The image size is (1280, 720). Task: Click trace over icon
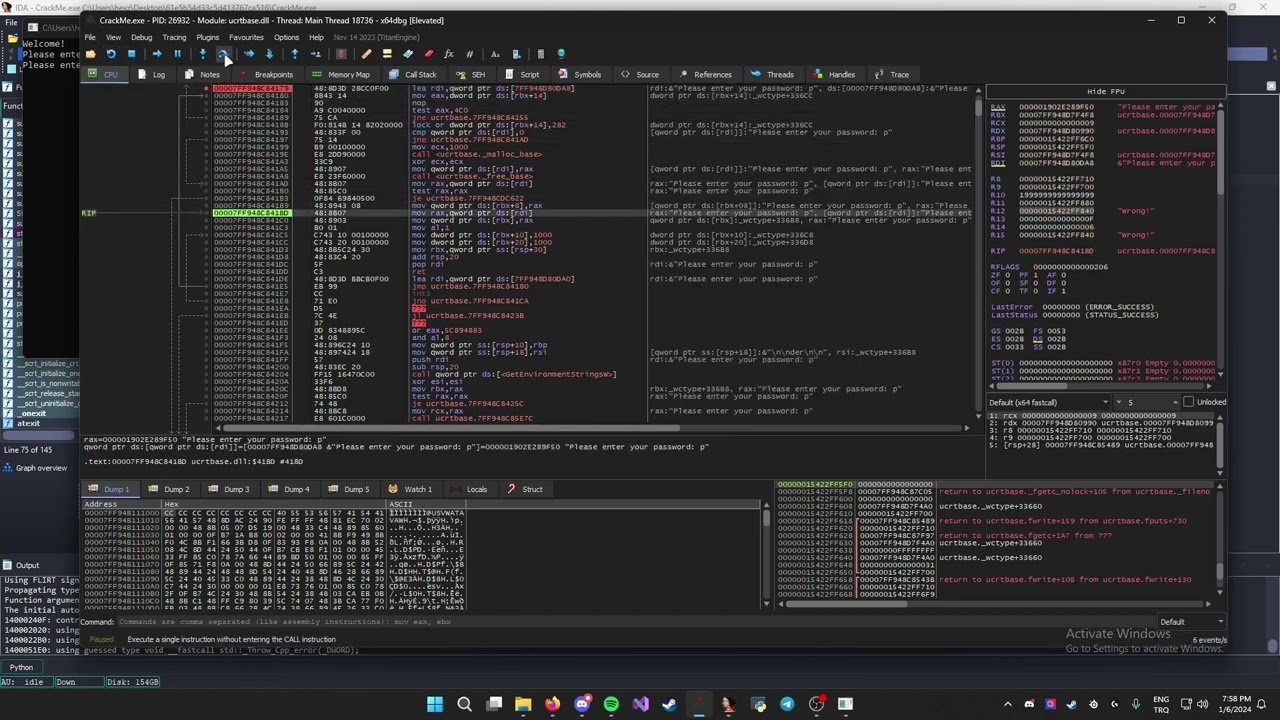(x=269, y=54)
